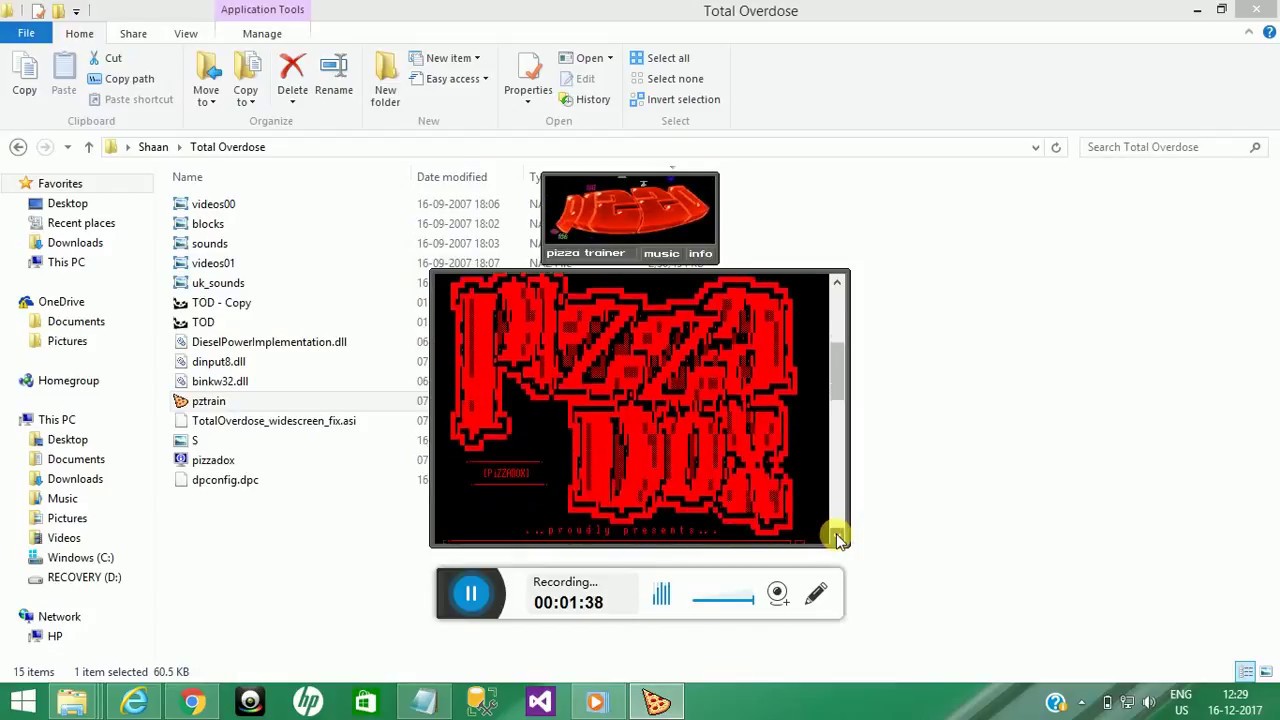Image resolution: width=1280 pixels, height=720 pixels.
Task: Open the Manage tab under Application Tools
Action: [261, 33]
